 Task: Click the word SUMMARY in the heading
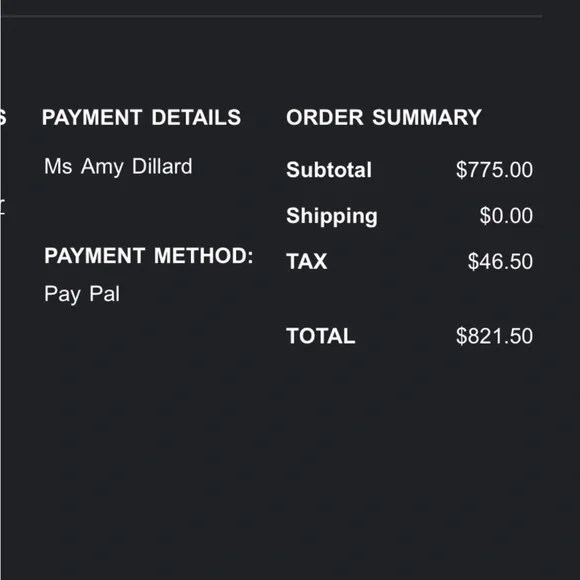coord(427,118)
